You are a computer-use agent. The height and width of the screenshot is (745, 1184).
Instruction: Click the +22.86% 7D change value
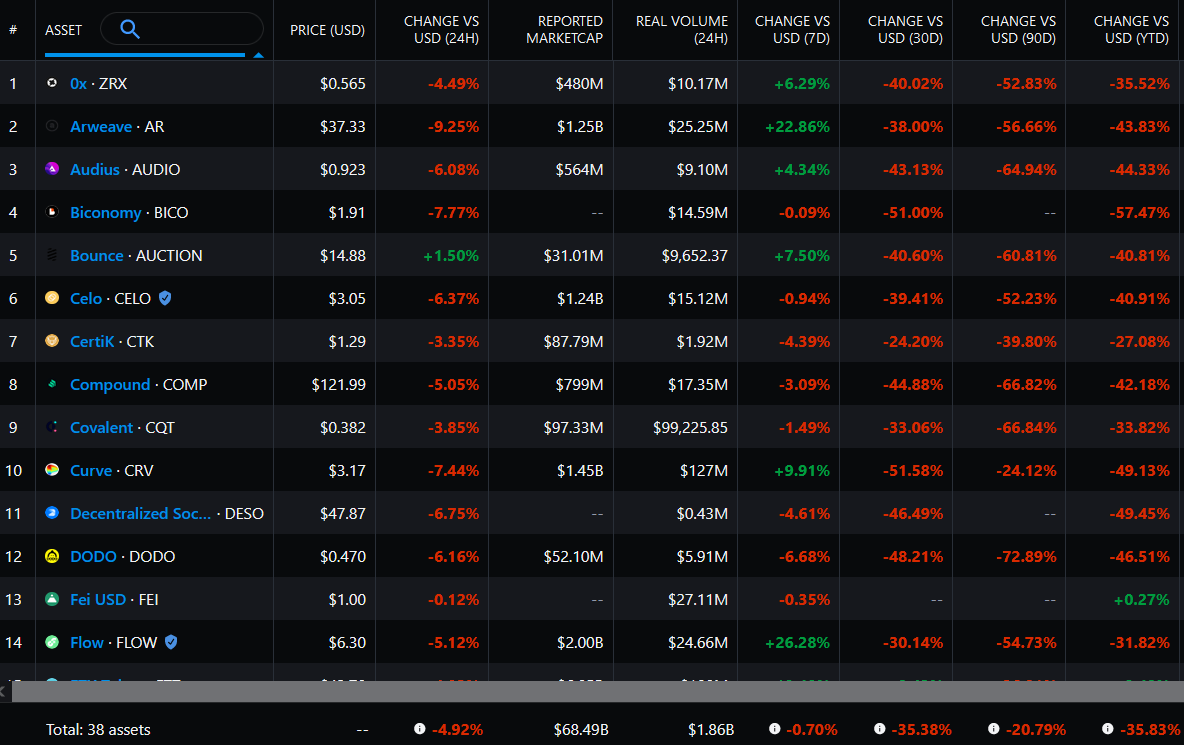(797, 126)
